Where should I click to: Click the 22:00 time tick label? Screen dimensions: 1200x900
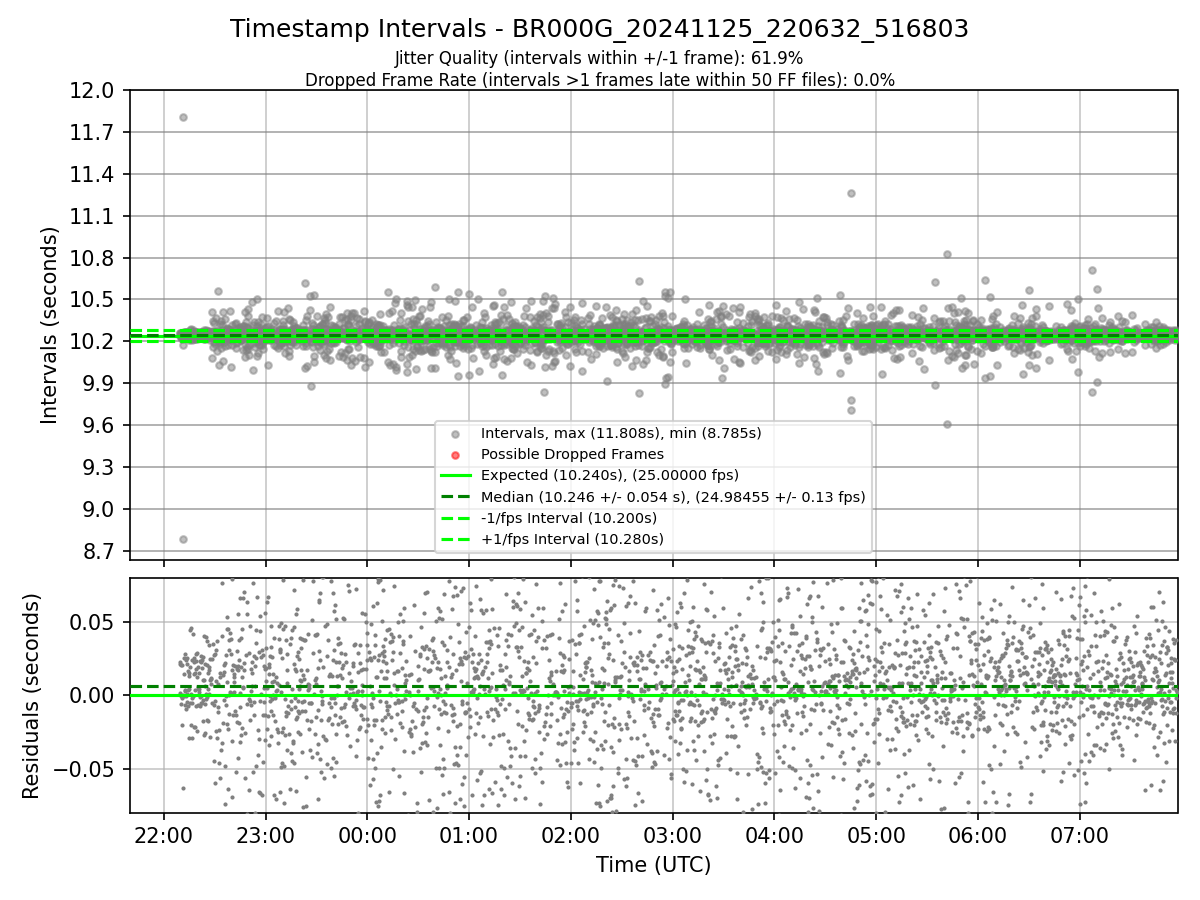point(164,834)
